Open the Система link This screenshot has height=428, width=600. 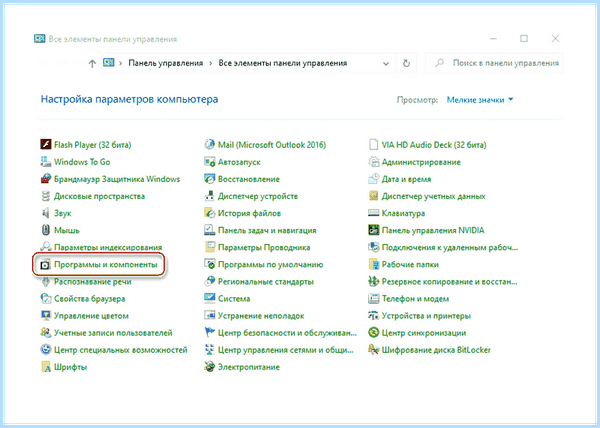tap(234, 298)
